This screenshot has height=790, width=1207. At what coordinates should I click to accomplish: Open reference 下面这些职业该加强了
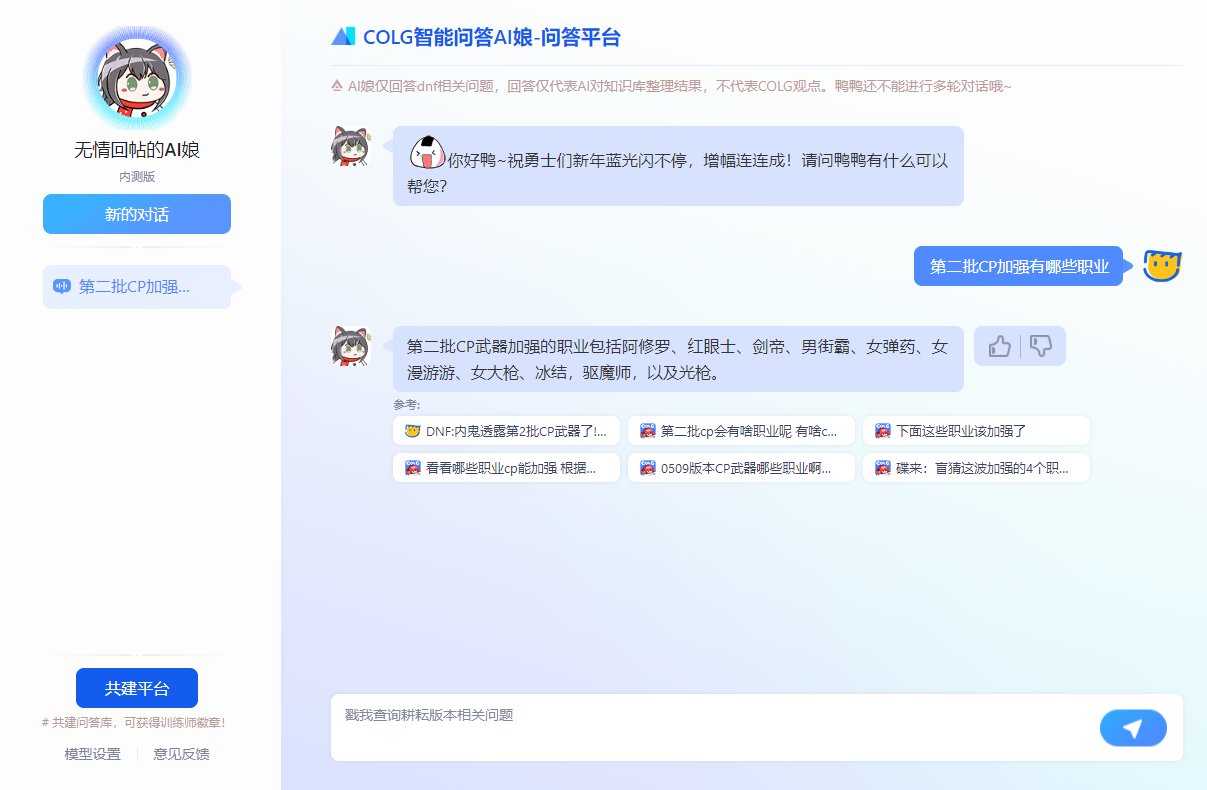click(976, 431)
